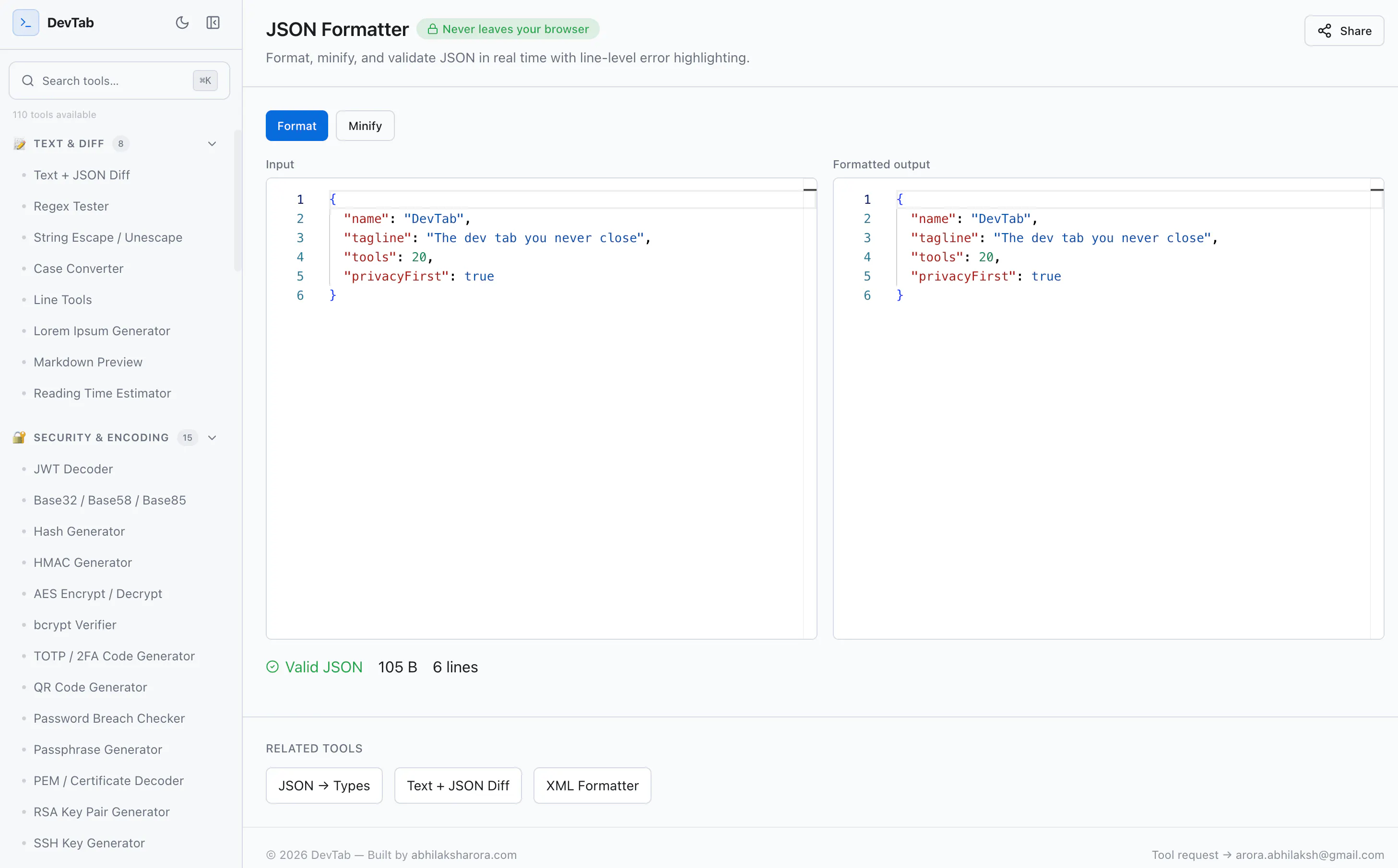Open Passphrase Generator
Image resolution: width=1398 pixels, height=868 pixels.
click(x=97, y=749)
